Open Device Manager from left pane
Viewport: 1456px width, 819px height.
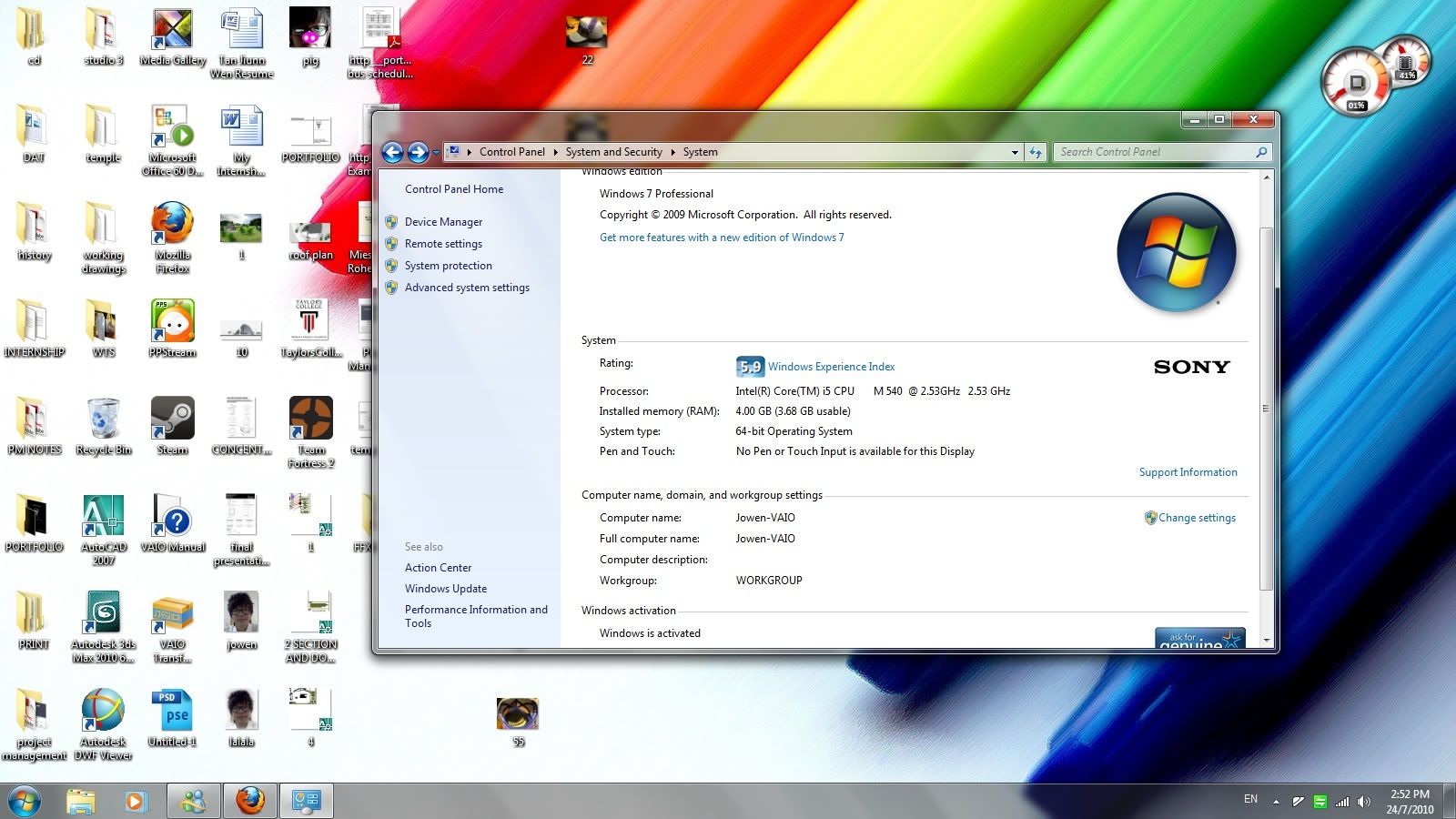pyautogui.click(x=443, y=222)
